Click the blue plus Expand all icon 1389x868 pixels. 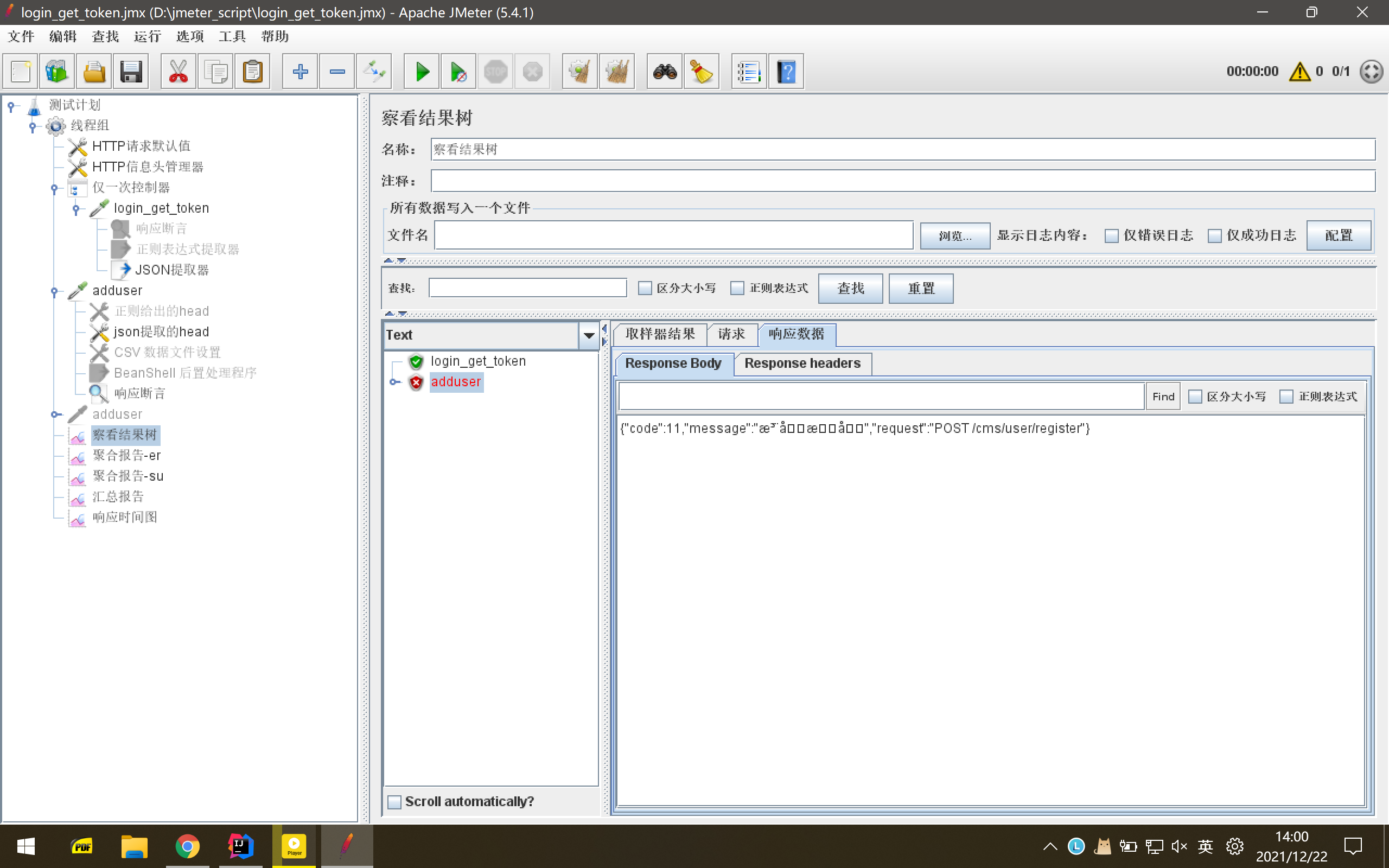click(300, 72)
